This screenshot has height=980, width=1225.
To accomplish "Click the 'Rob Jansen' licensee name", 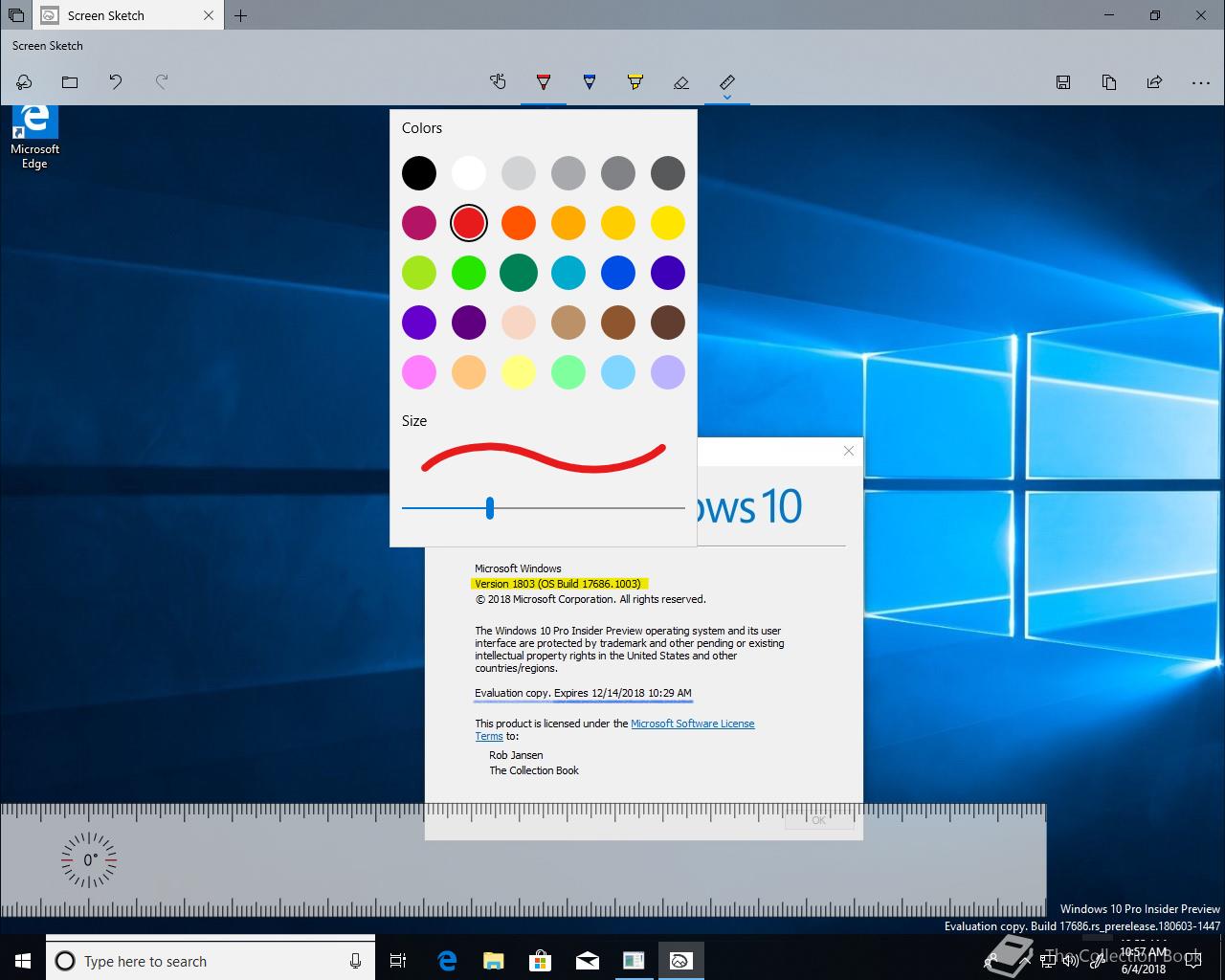I will click(x=516, y=755).
